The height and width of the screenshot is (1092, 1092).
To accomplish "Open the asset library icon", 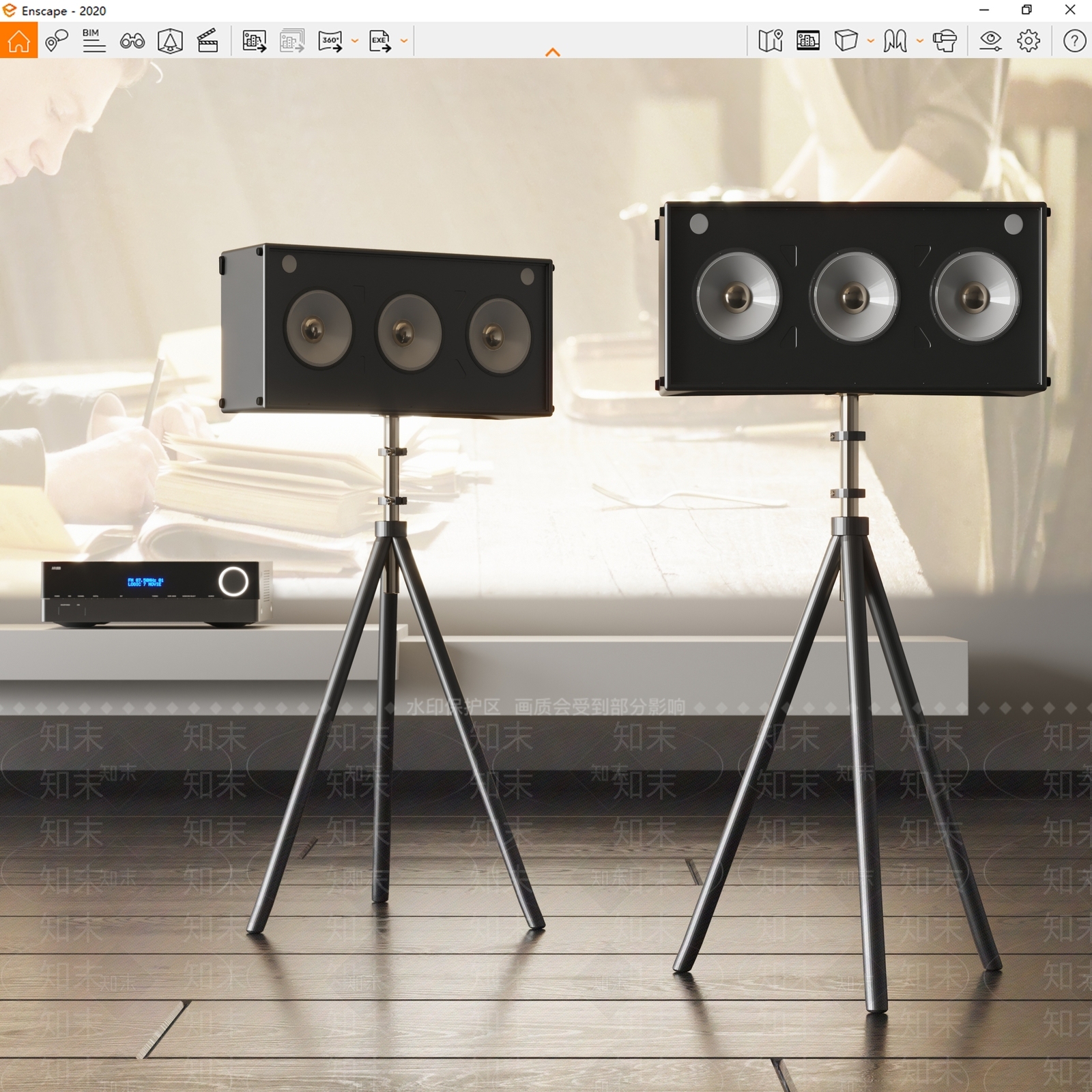I will (170, 41).
